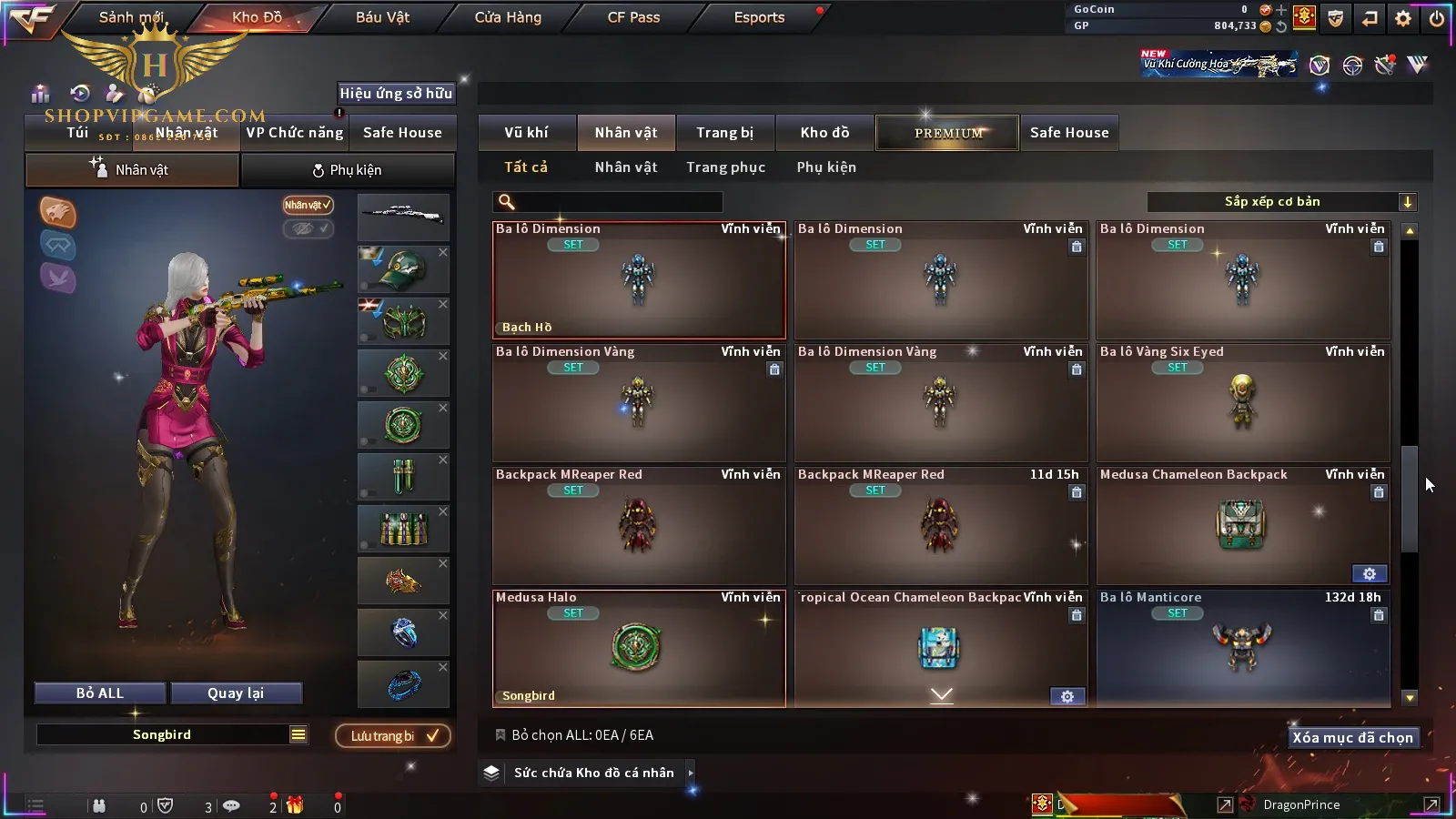Switch to the Trang bị tab
This screenshot has width=1456, height=819.
tap(725, 133)
